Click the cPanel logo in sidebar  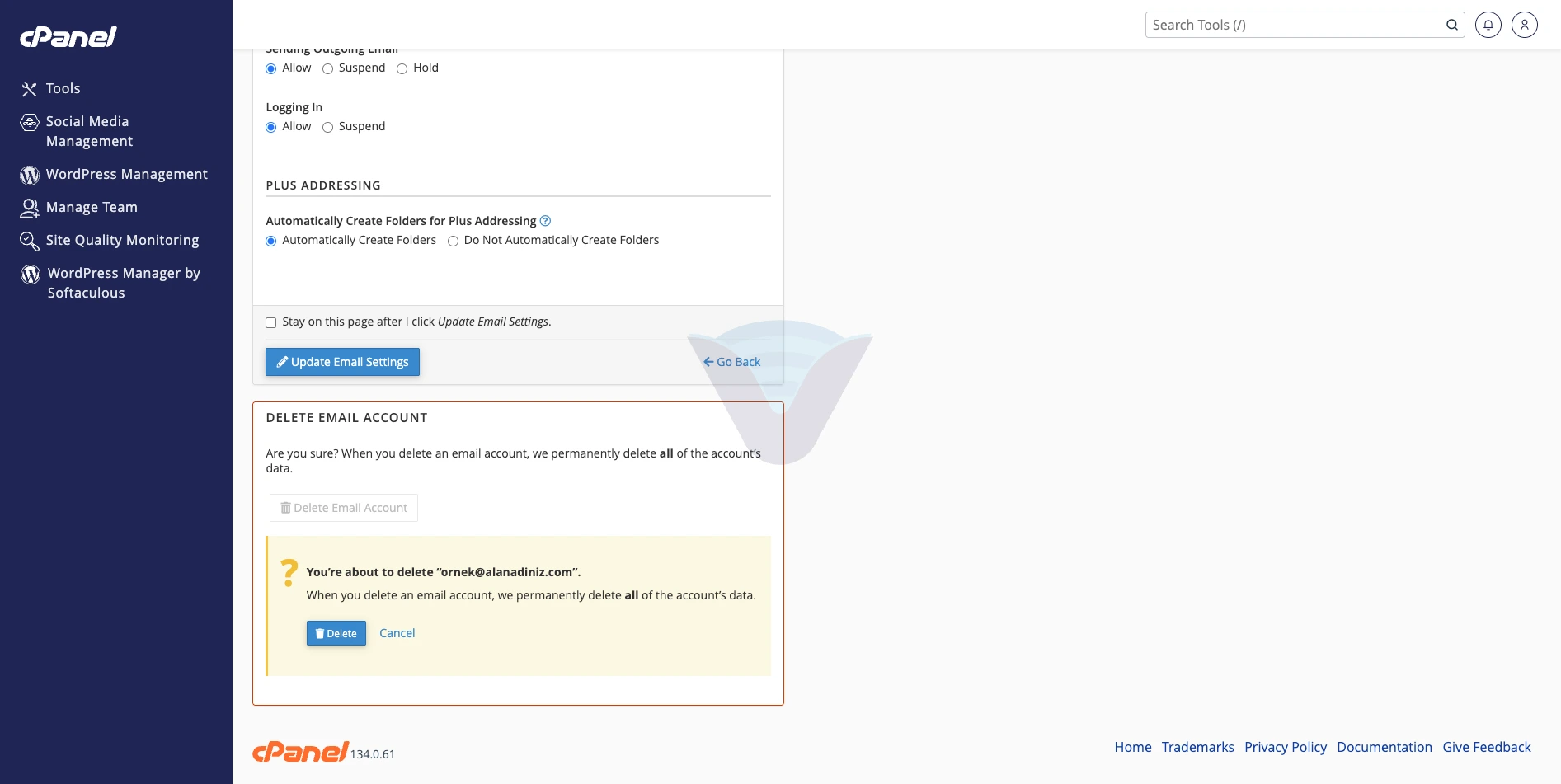tap(68, 37)
